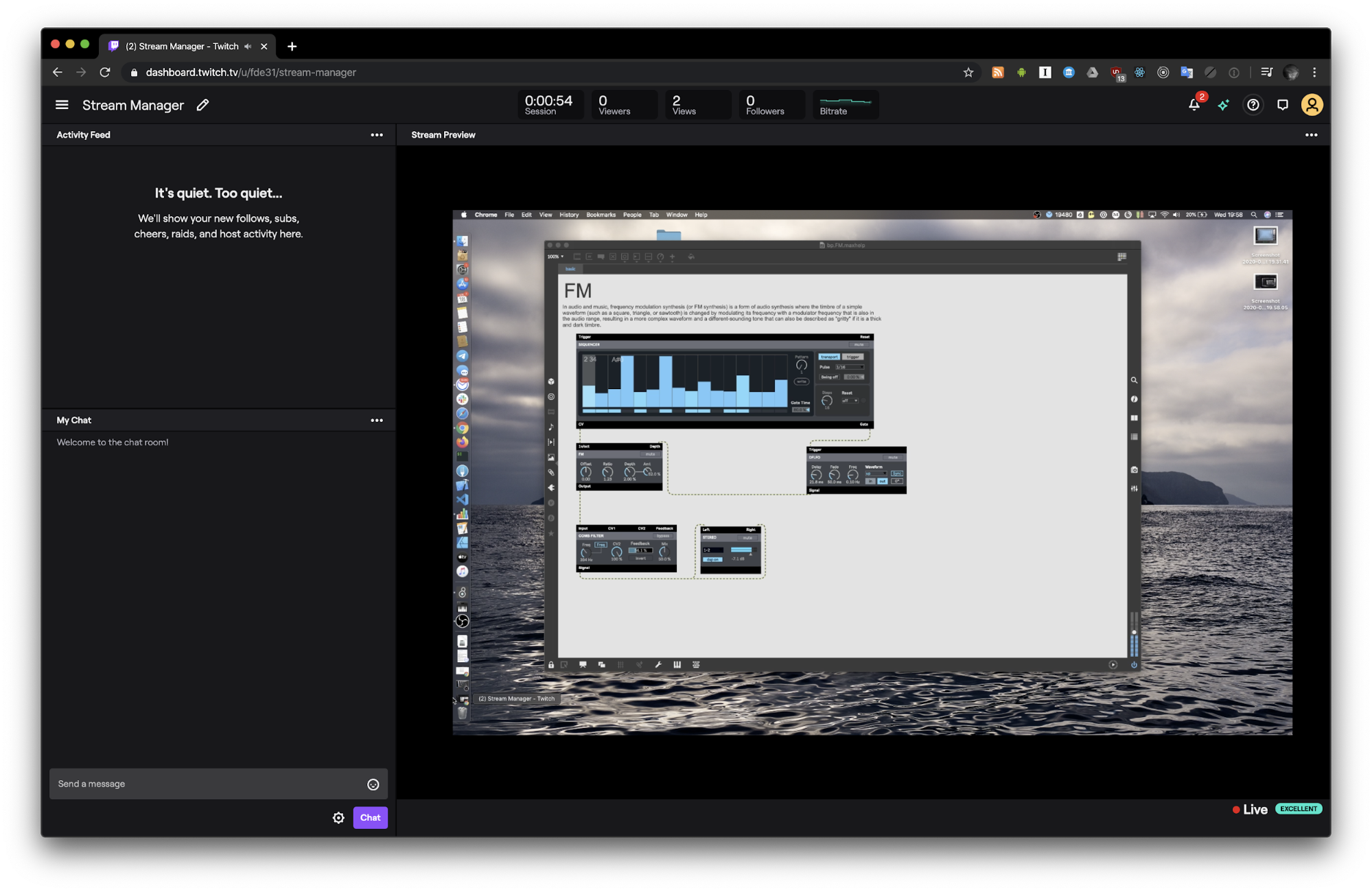Image resolution: width=1372 pixels, height=892 pixels.
Task: Click the orange RSS feed extension
Action: (x=998, y=72)
